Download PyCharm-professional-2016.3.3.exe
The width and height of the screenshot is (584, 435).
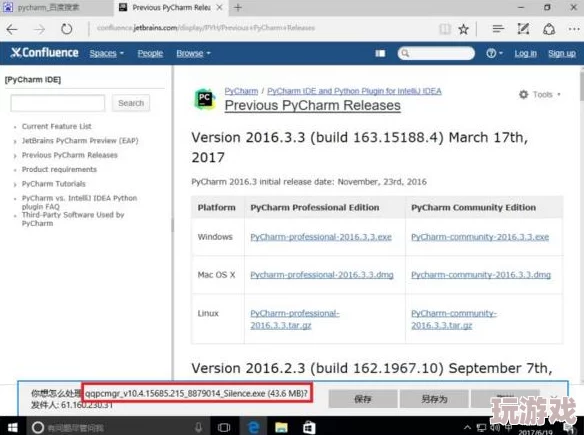321,237
